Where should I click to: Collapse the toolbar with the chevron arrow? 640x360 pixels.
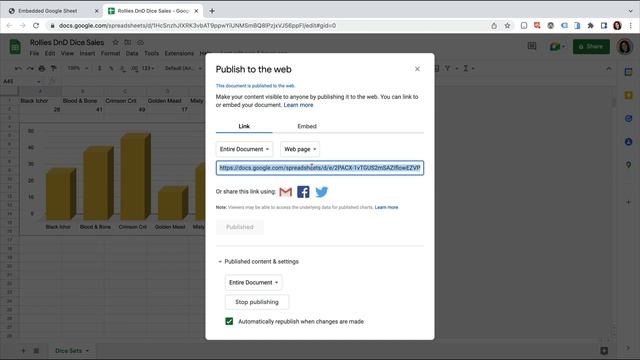click(609, 69)
